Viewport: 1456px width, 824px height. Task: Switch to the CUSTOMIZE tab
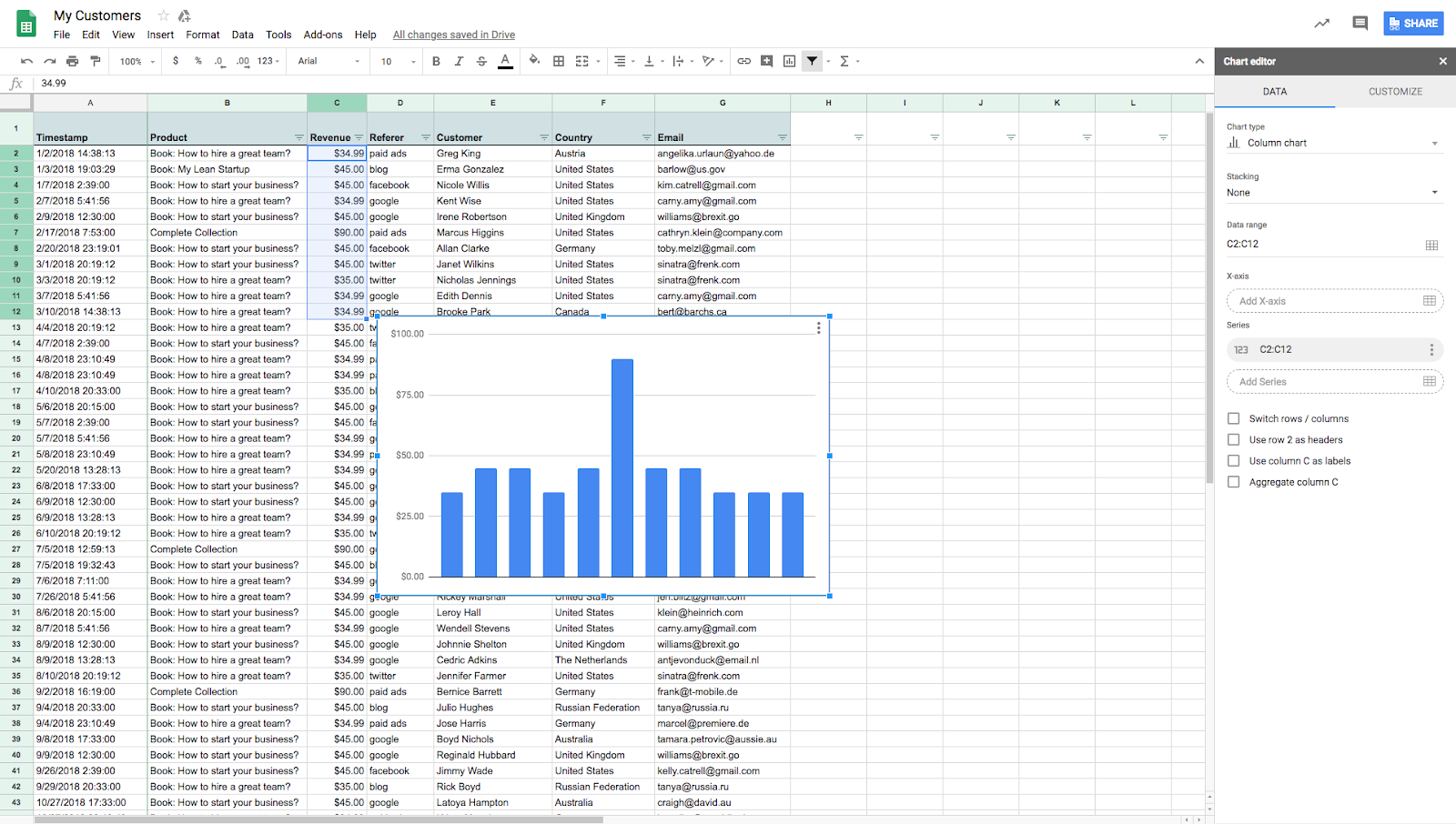1395,92
